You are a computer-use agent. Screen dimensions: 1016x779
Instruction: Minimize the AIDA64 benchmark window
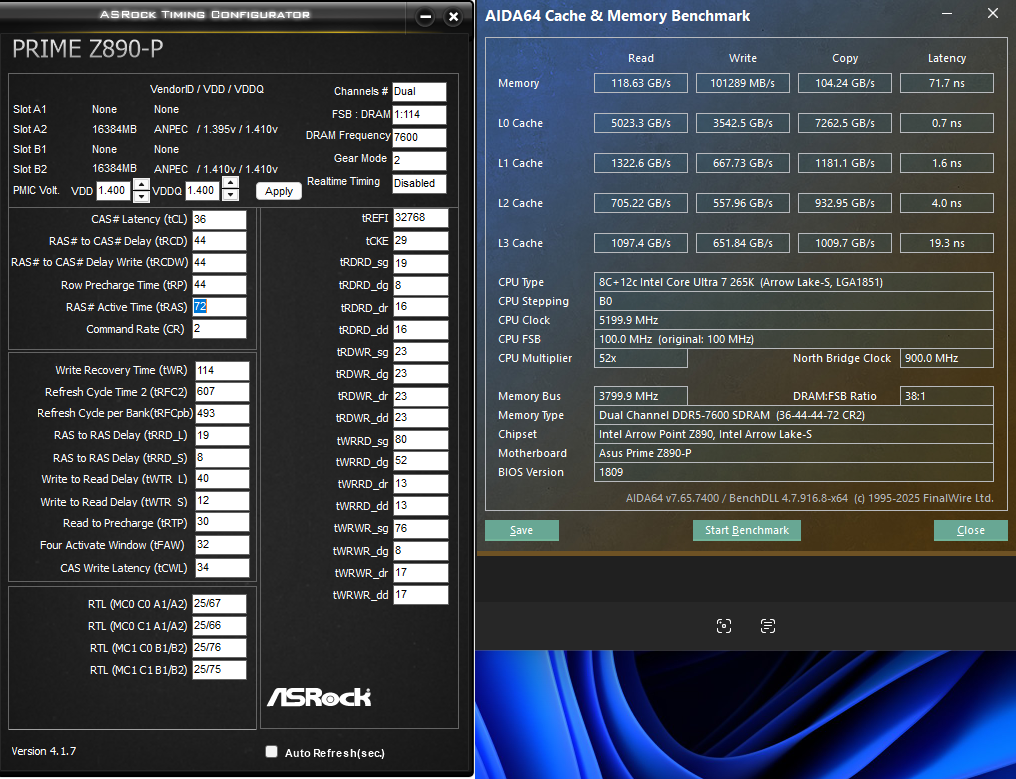(x=947, y=14)
